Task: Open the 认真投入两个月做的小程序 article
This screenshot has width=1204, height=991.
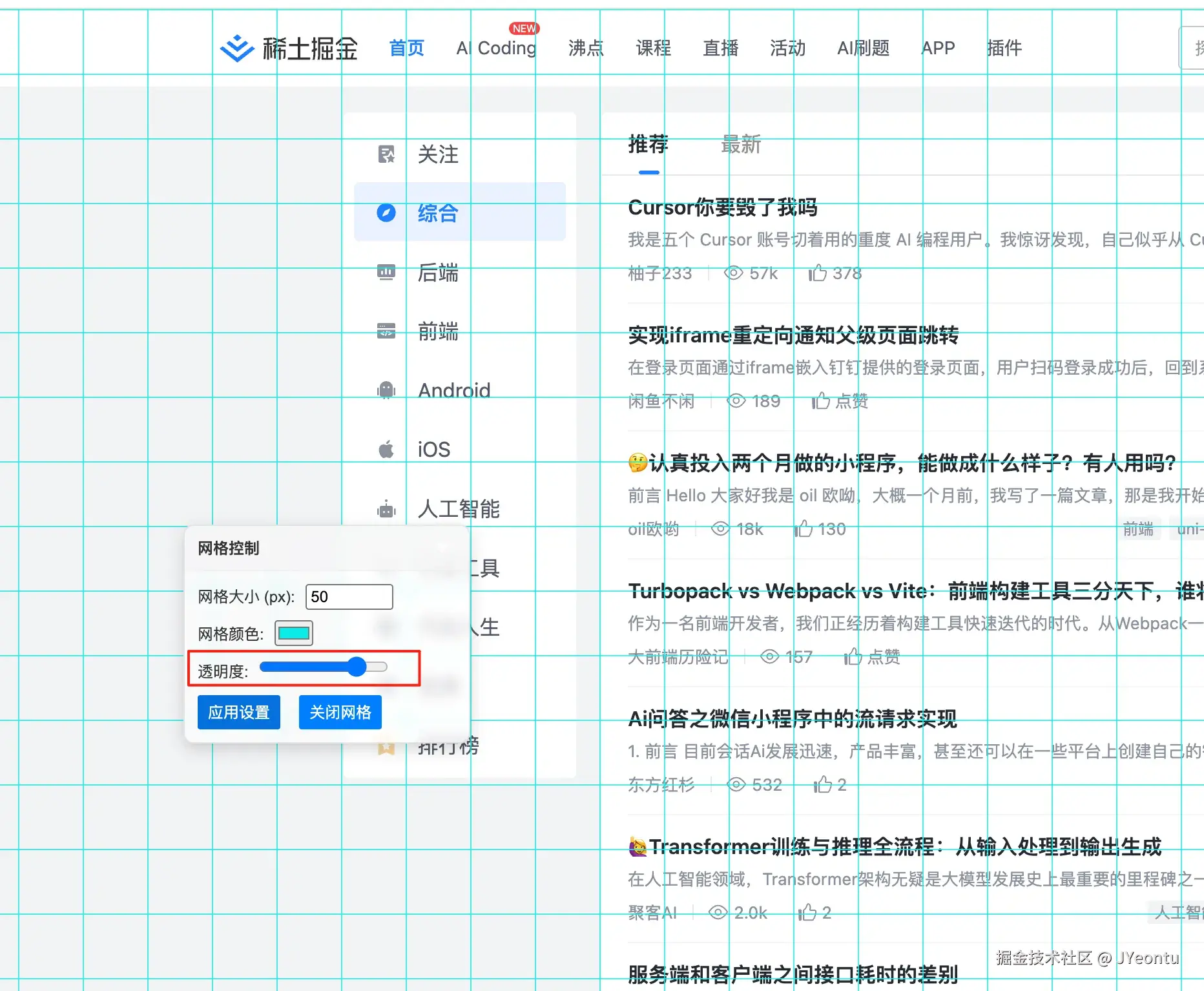Action: [902, 463]
